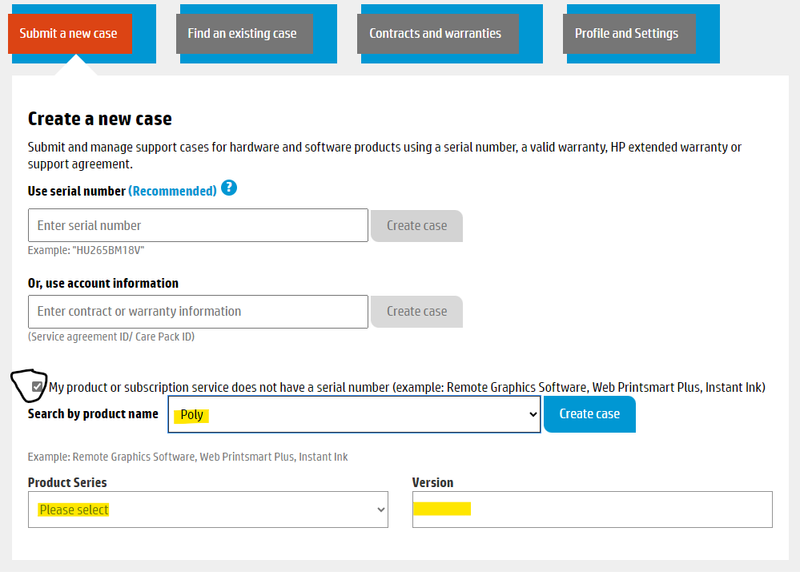Focus the Enter serial number field
The image size is (800, 573).
click(198, 225)
